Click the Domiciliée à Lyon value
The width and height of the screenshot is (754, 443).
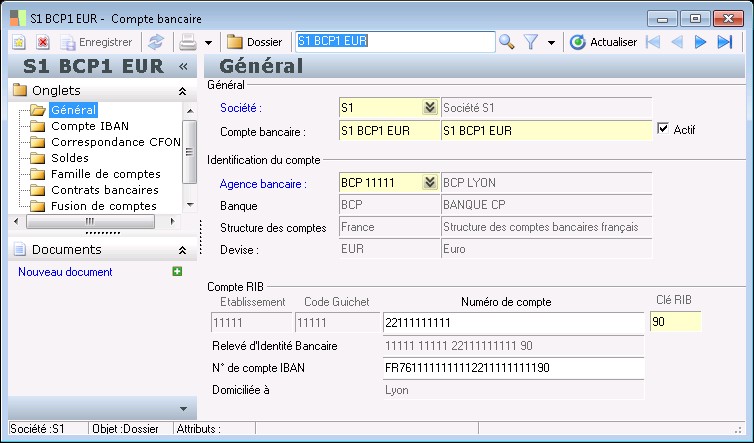tap(513, 390)
